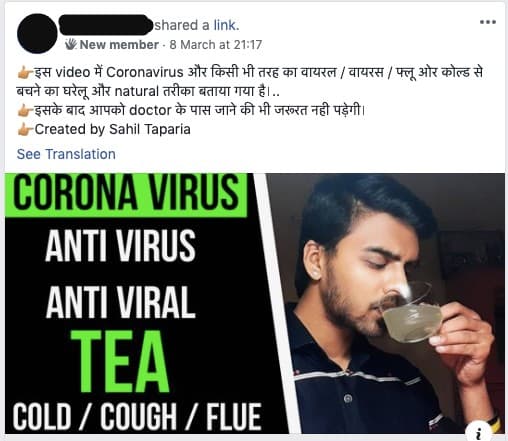This screenshot has height=441, width=508.
Task: Click the 'New member' label text
Action: coord(119,45)
